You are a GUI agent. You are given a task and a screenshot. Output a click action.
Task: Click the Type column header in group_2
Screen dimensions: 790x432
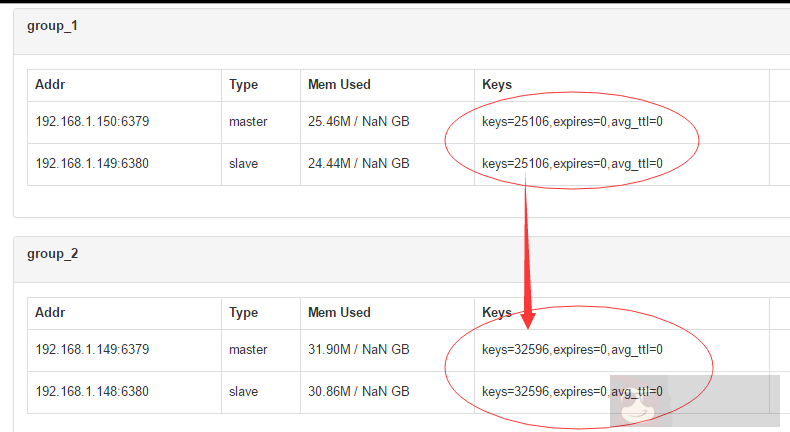pyautogui.click(x=244, y=313)
